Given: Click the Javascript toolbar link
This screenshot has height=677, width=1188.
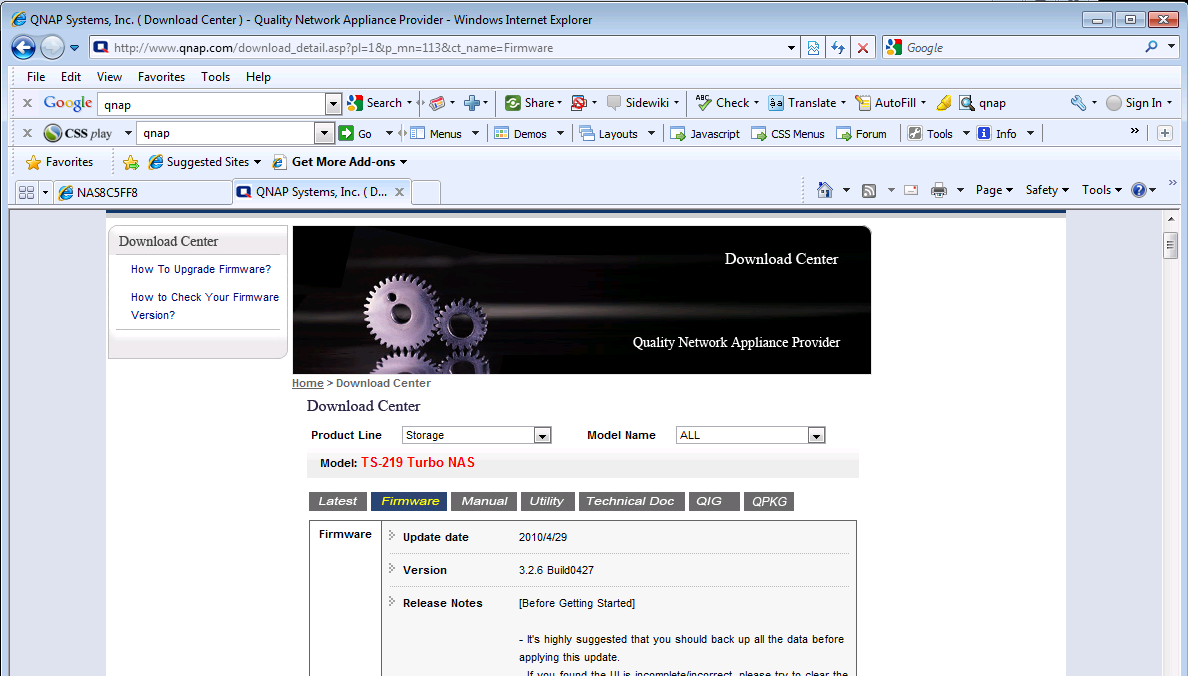Looking at the screenshot, I should [x=705, y=133].
